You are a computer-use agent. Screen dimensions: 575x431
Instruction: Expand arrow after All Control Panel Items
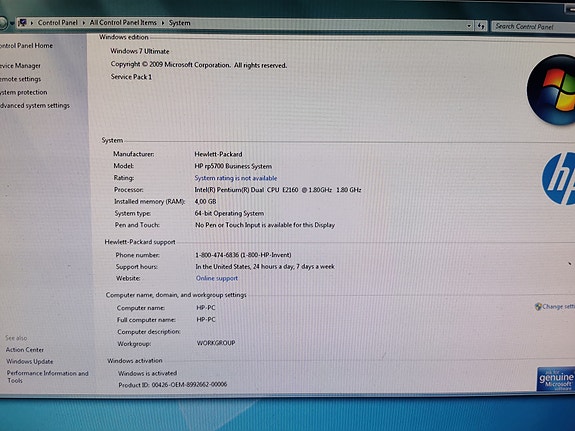point(163,23)
